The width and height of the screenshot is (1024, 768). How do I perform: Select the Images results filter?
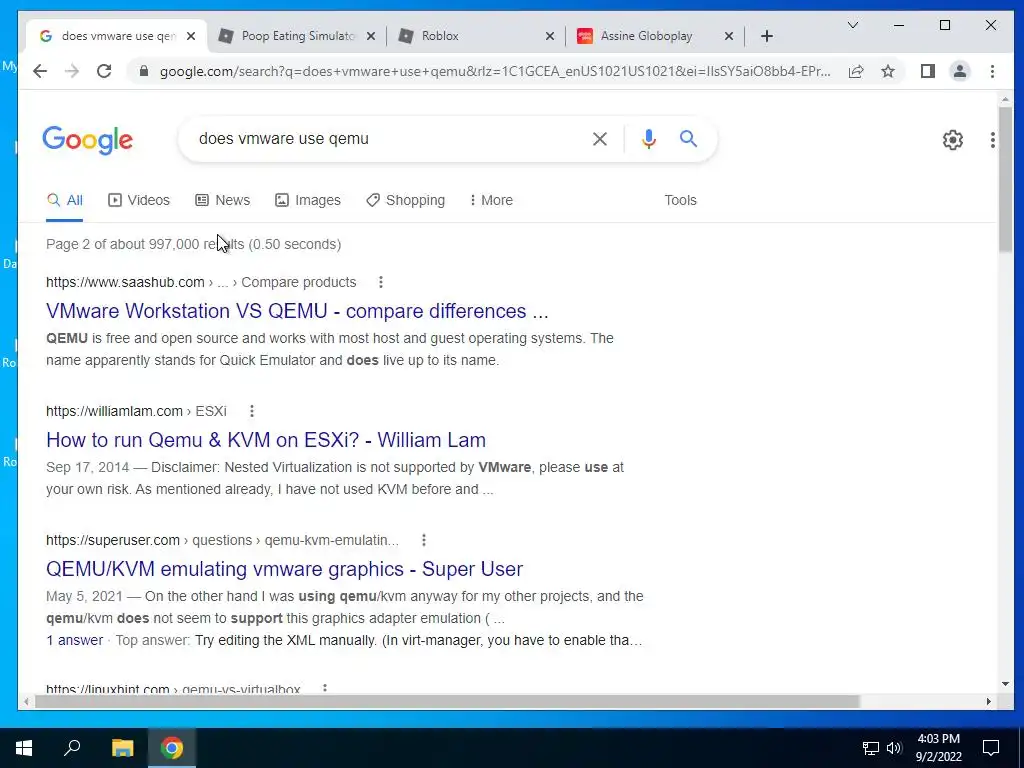click(x=308, y=200)
